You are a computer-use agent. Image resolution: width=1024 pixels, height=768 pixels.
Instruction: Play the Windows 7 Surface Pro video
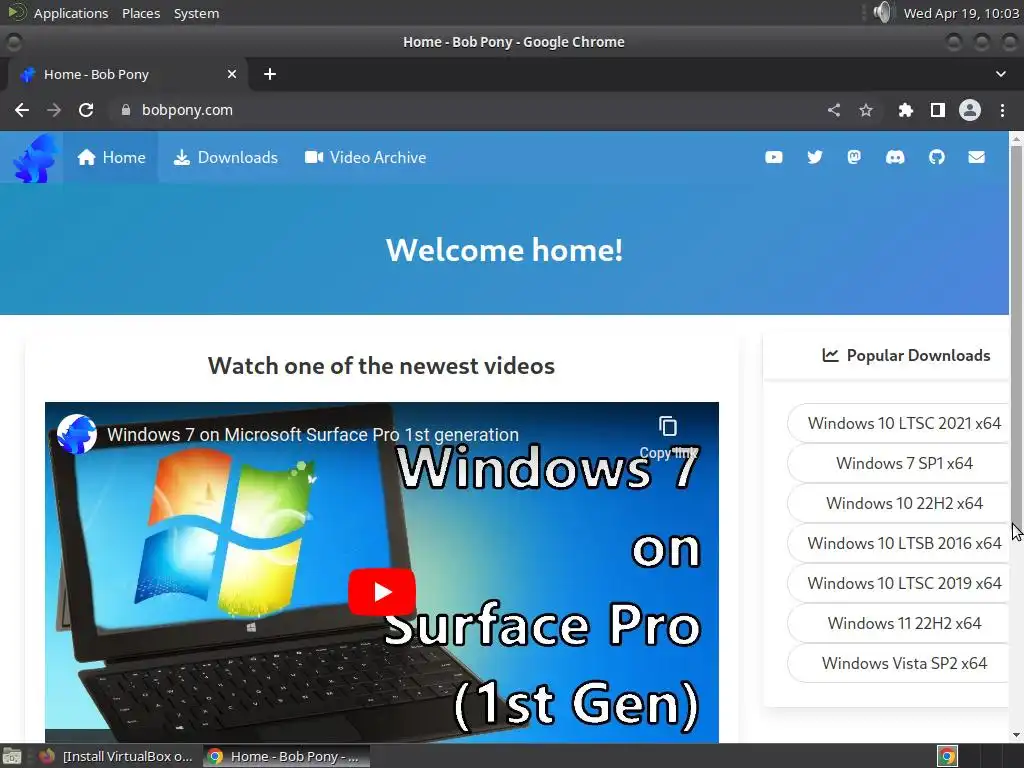click(x=381, y=592)
